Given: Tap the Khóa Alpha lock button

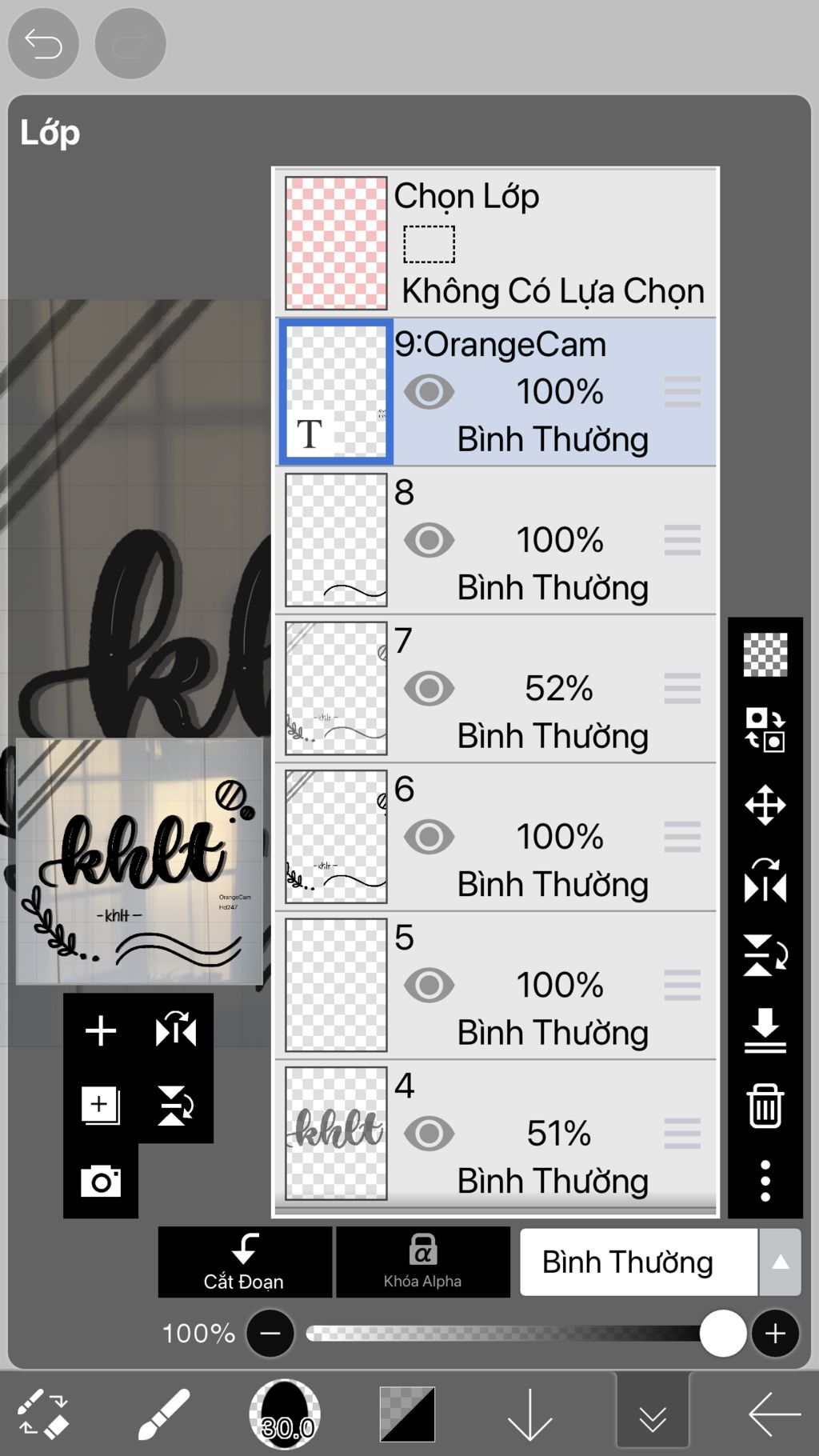Looking at the screenshot, I should pyautogui.click(x=422, y=1262).
